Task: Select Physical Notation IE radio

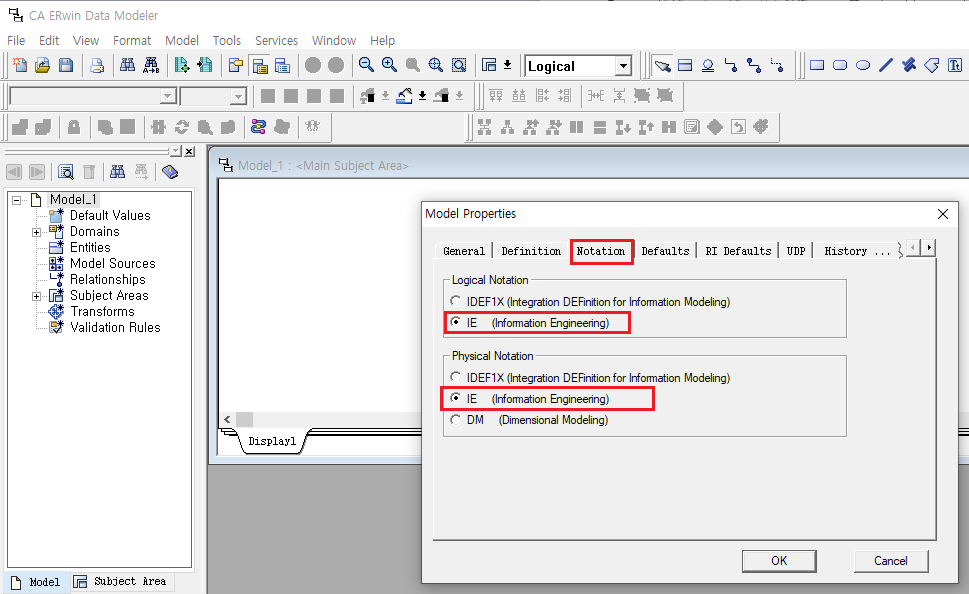Action: 456,398
